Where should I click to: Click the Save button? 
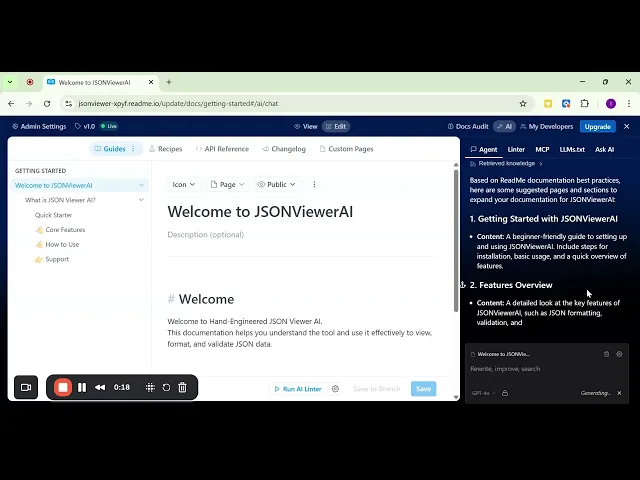(423, 389)
